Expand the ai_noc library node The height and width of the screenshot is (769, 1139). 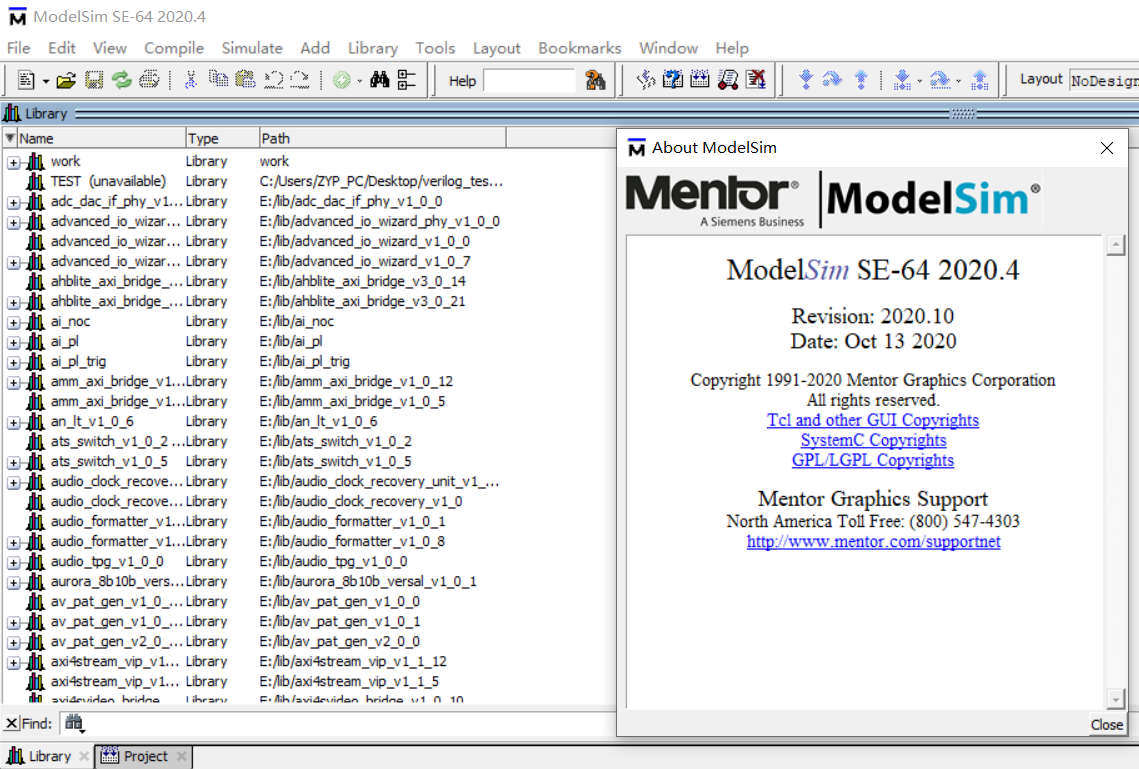[14, 322]
